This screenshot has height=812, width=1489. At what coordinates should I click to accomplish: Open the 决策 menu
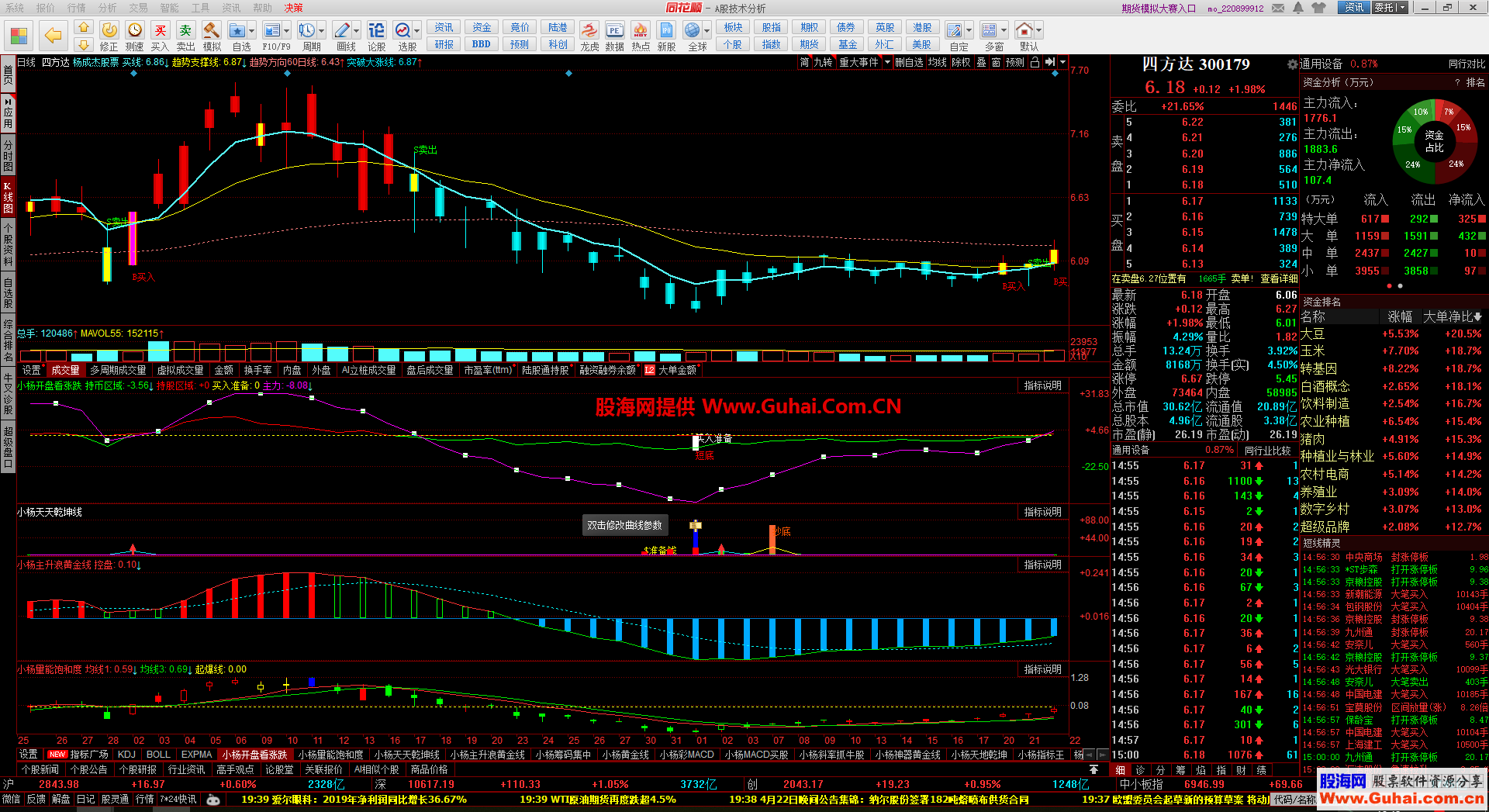pyautogui.click(x=293, y=8)
